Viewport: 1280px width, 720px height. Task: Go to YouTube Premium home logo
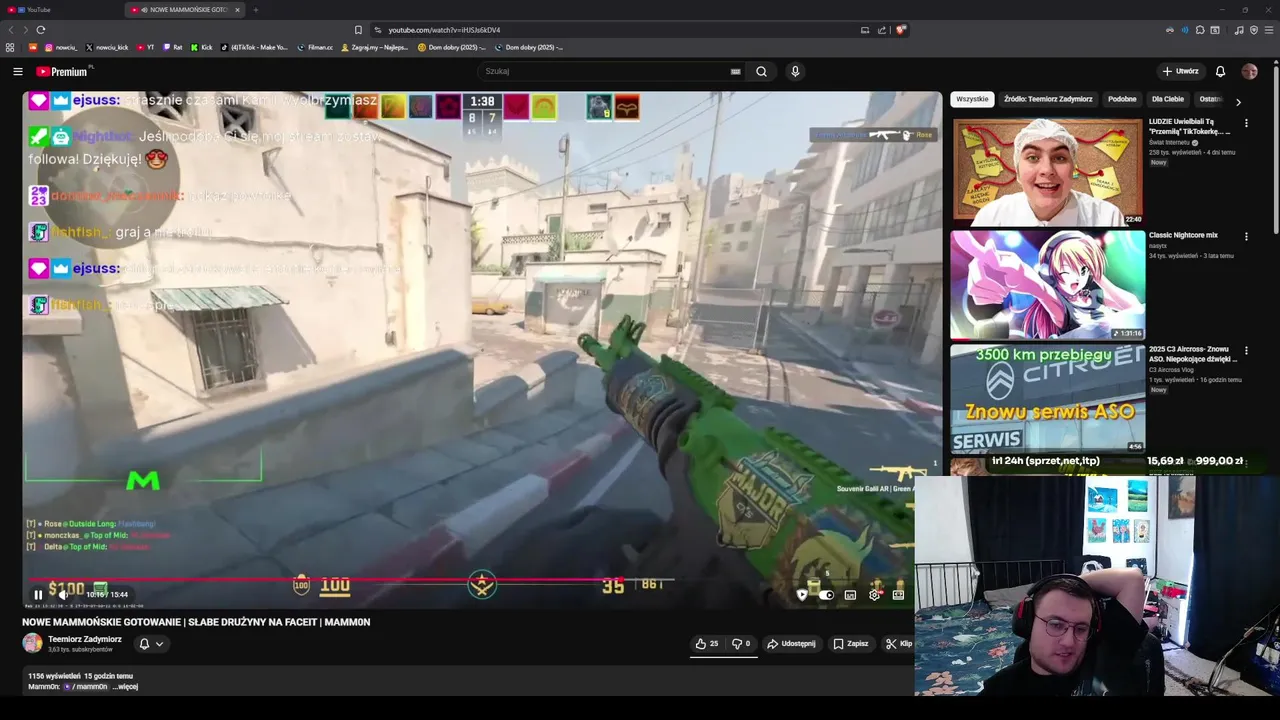click(x=62, y=72)
